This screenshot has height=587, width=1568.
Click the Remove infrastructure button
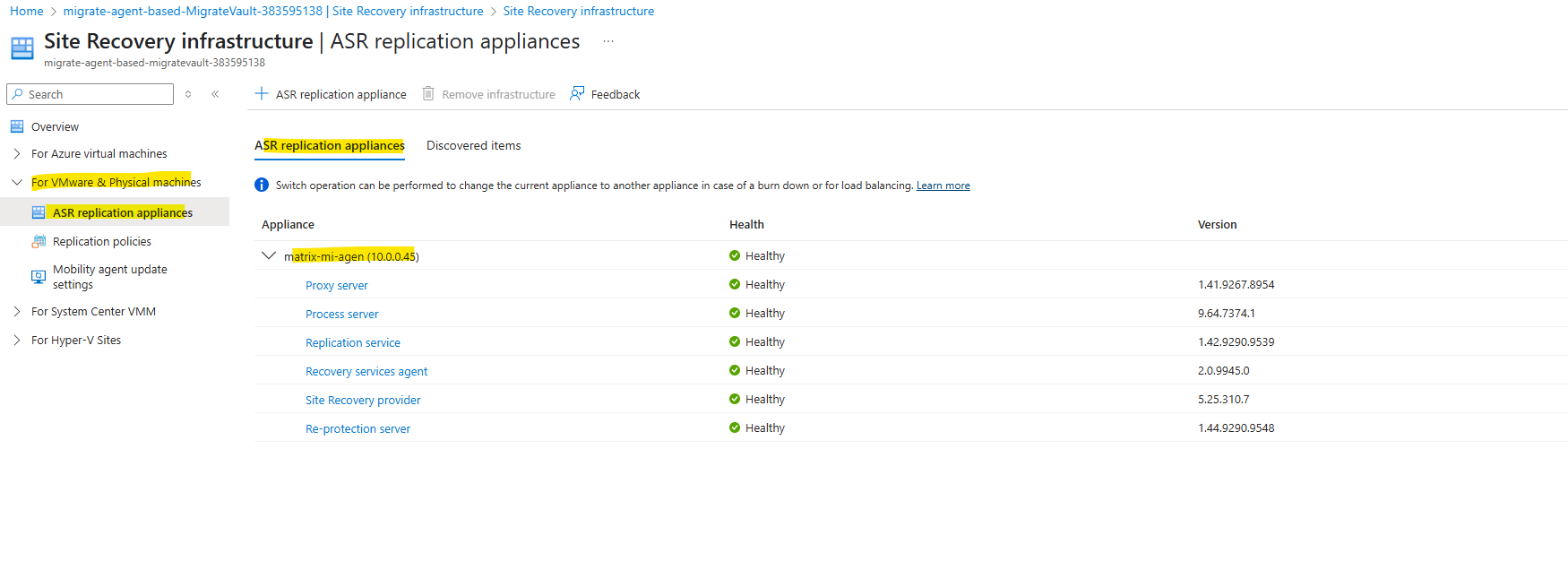pos(489,94)
